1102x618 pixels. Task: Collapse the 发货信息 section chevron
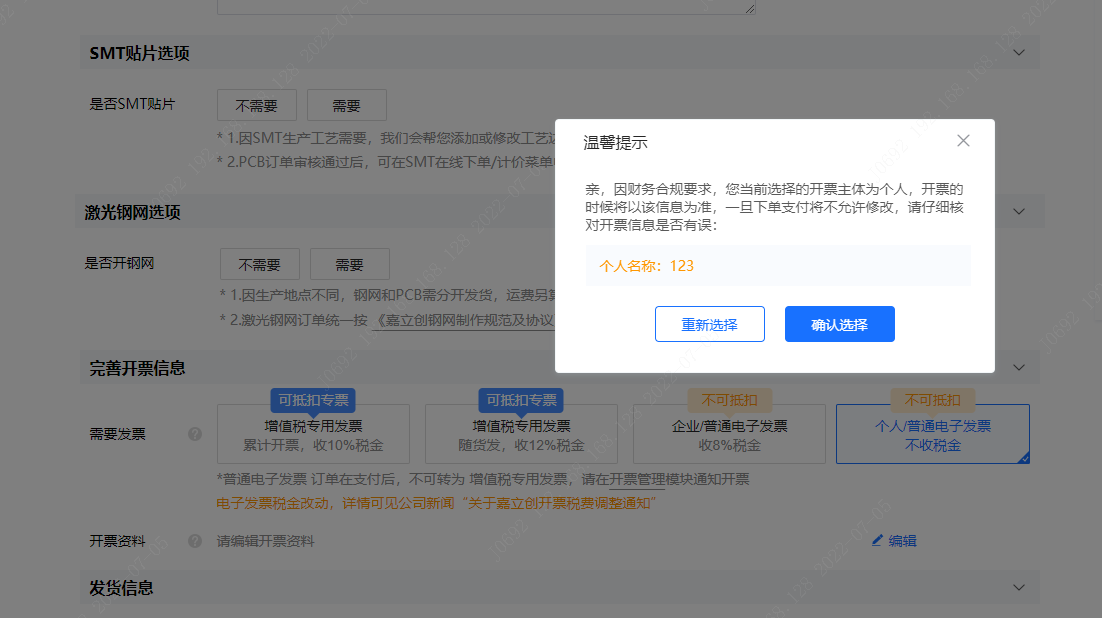click(1018, 588)
